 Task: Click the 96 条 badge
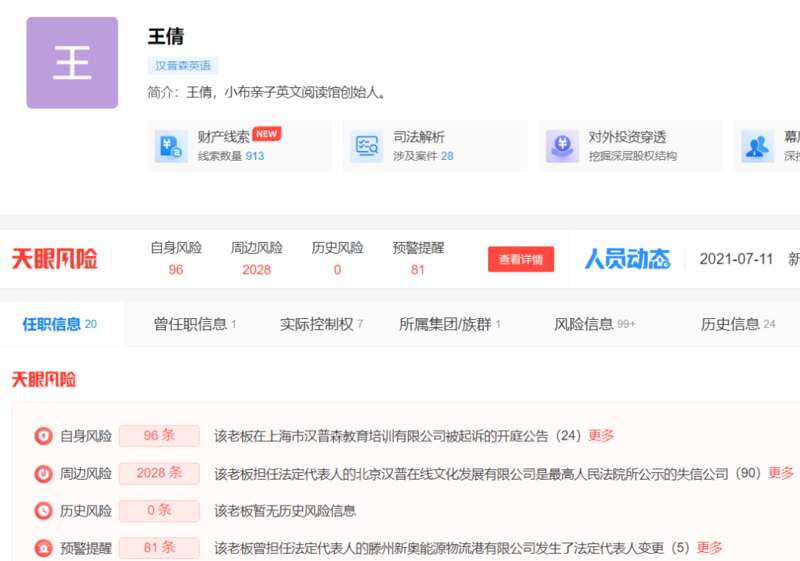159,436
